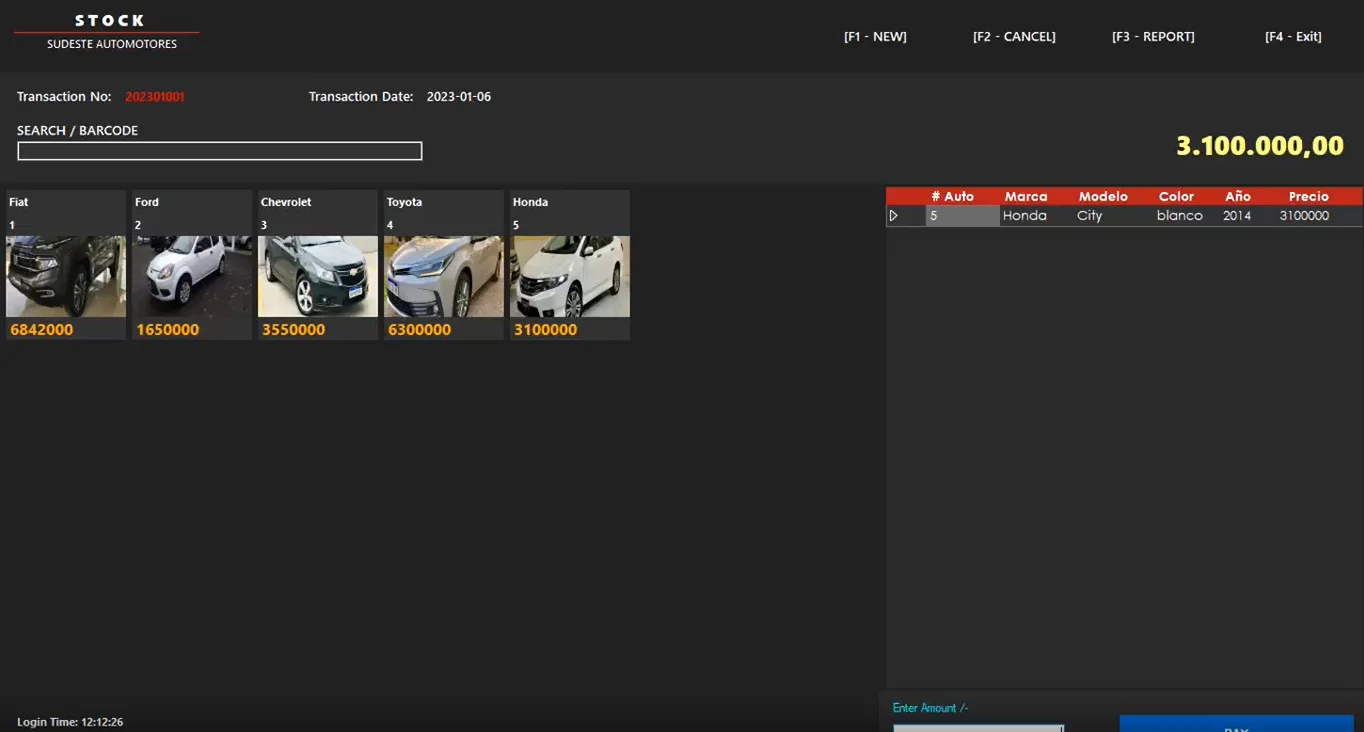Open the F3 - REPORT view
The width and height of the screenshot is (1364, 732).
point(1153,37)
